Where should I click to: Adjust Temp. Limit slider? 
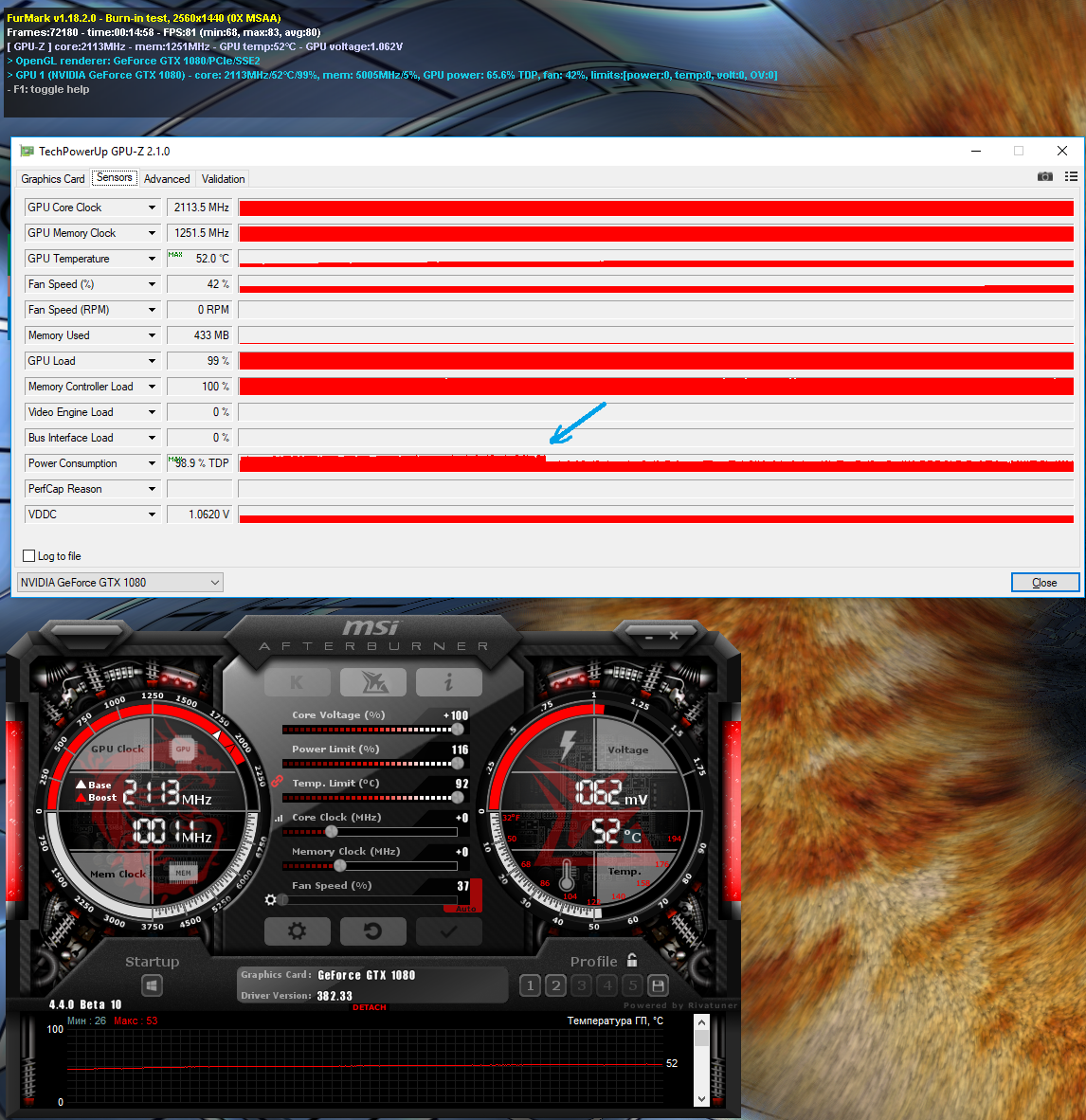click(x=371, y=798)
